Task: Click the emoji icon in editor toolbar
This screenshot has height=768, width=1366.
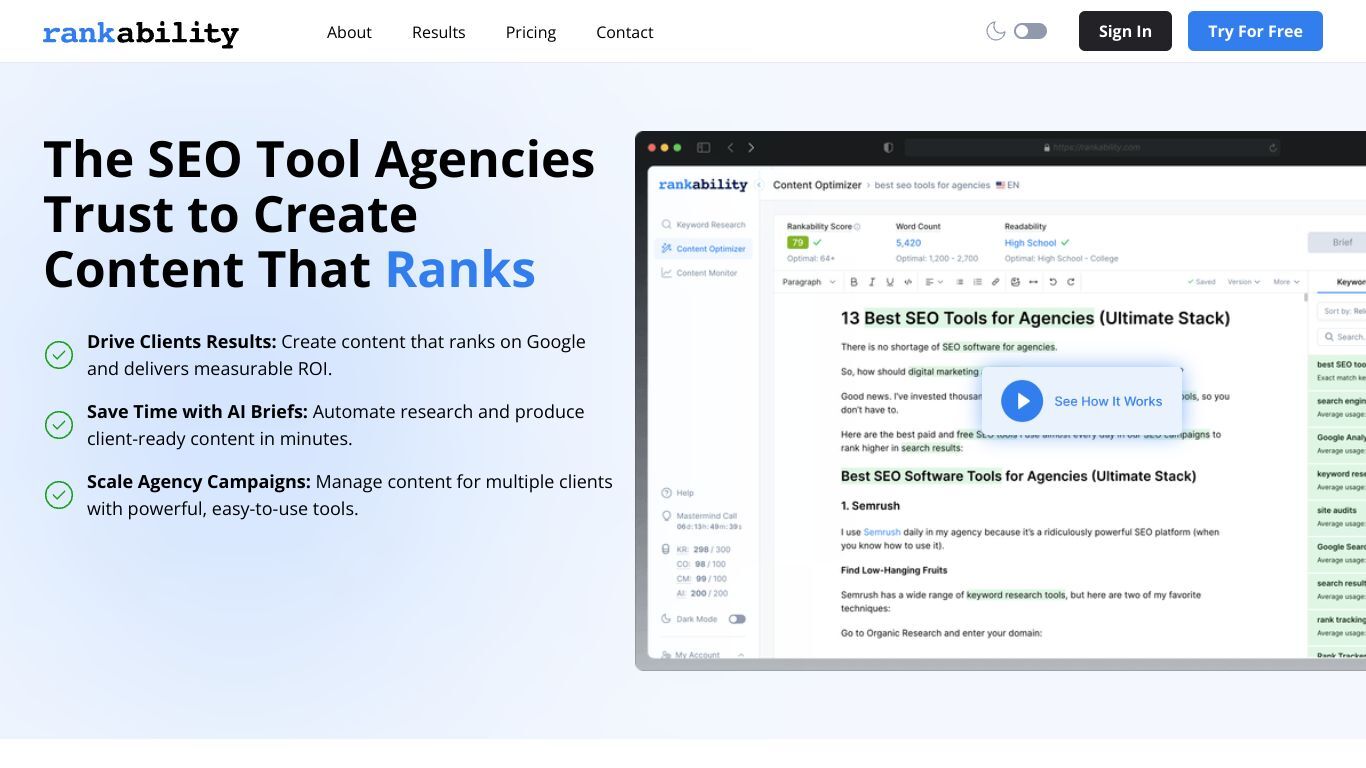Action: [1015, 282]
